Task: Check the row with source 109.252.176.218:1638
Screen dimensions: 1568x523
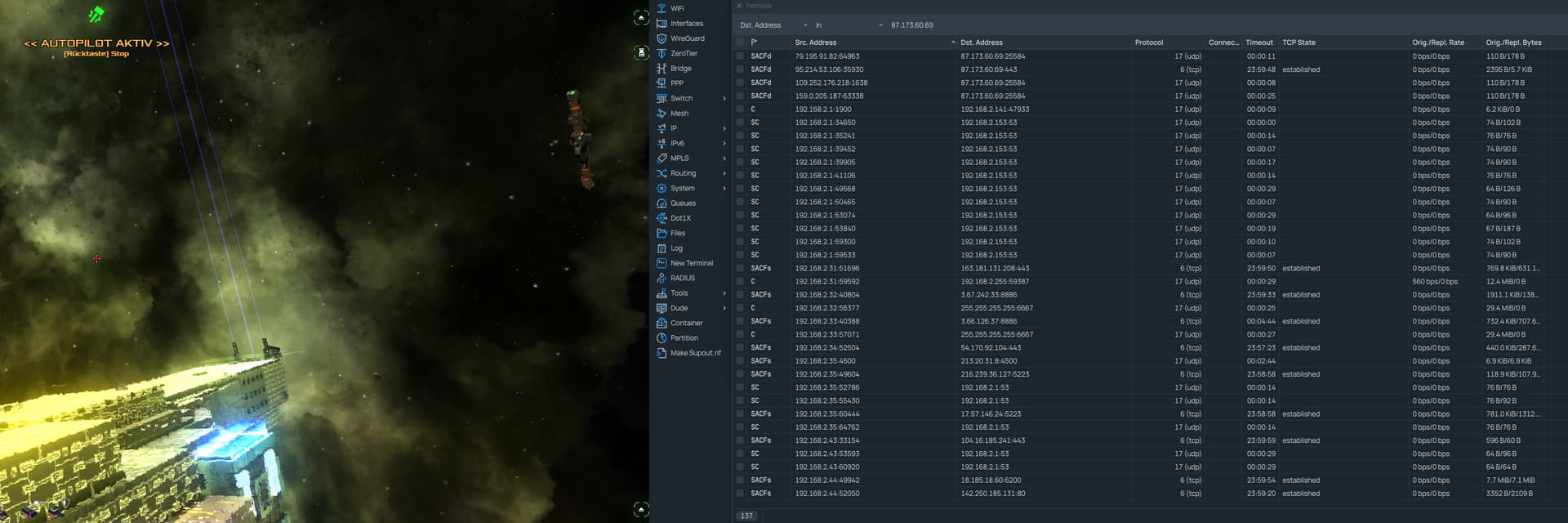Action: [740, 83]
